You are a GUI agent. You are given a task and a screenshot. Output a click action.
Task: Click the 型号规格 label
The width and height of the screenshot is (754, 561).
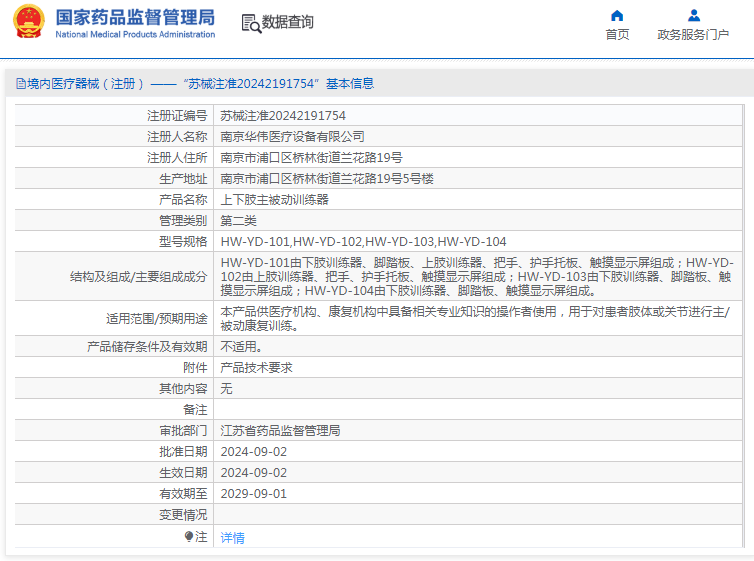(183, 242)
